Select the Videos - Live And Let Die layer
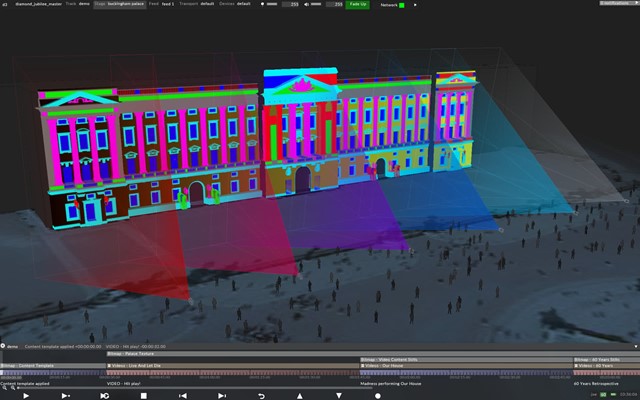 coord(233,366)
